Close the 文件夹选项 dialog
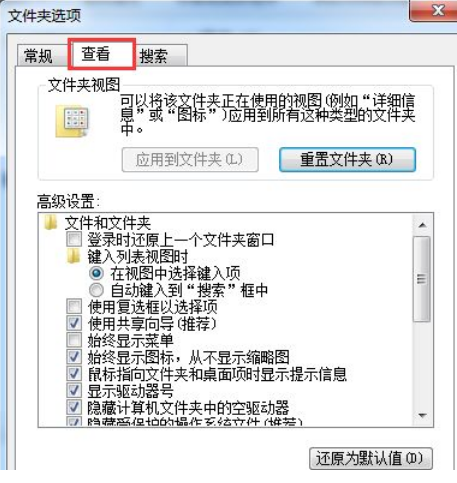This screenshot has height=483, width=457. click(x=434, y=10)
